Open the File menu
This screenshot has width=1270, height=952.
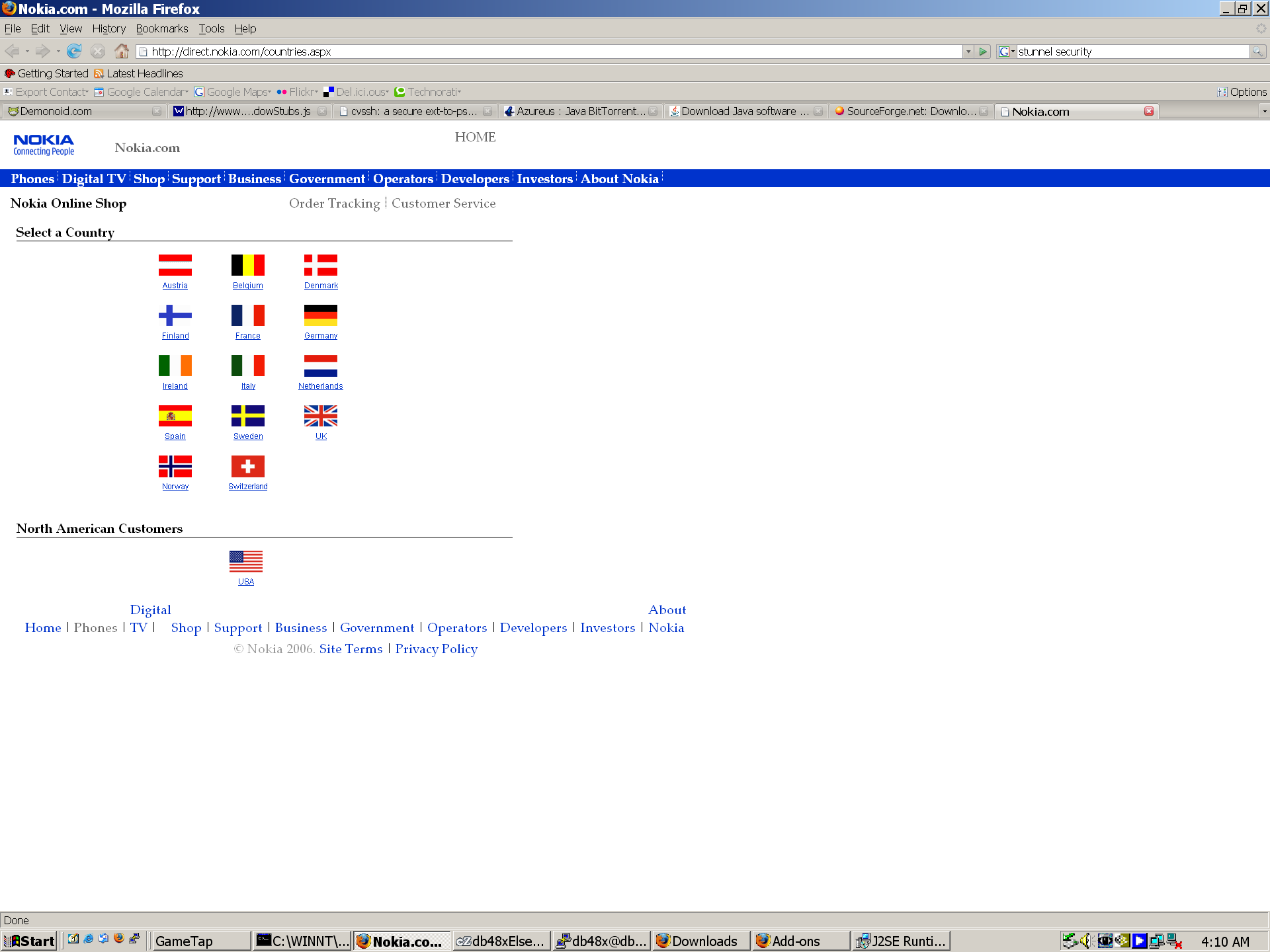pos(13,28)
